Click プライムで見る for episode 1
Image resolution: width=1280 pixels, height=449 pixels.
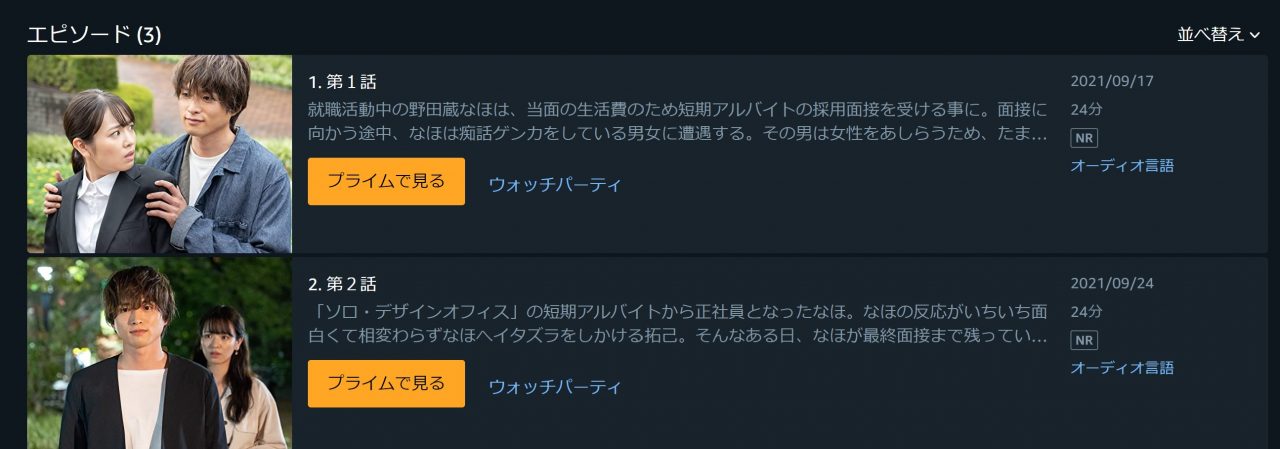[386, 181]
